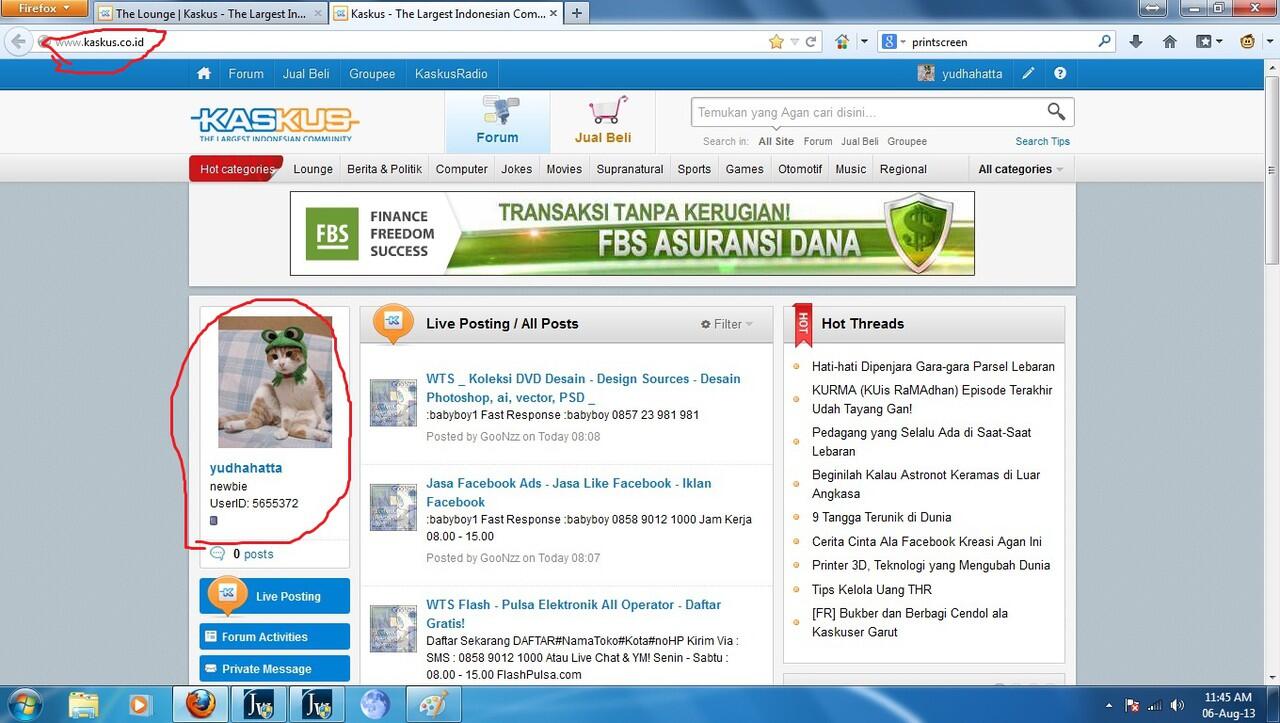Expand the dropdown beside colorful house icon
The image size is (1280, 723).
tap(864, 42)
